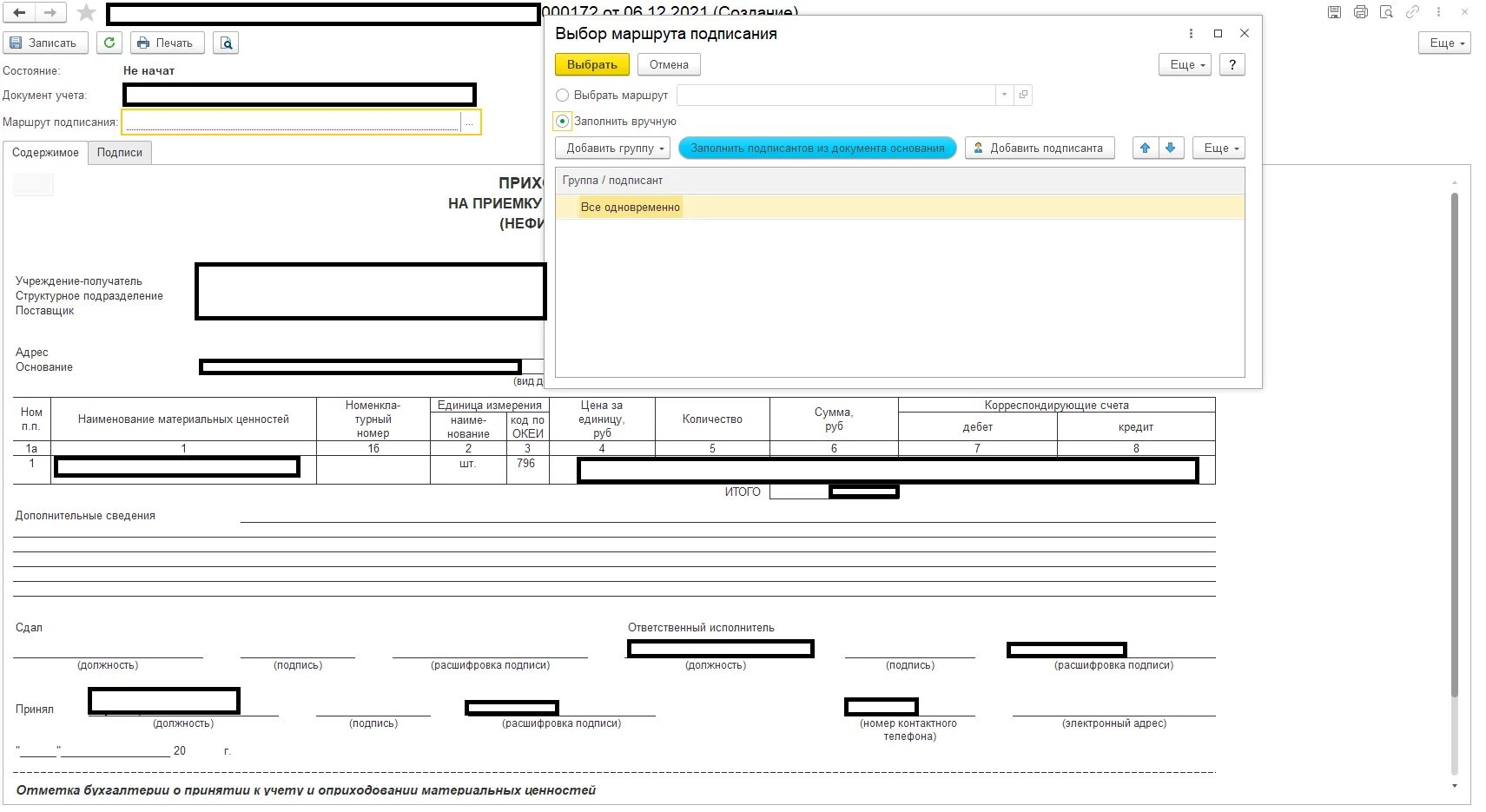The height and width of the screenshot is (812, 1486).
Task: Open the dialog's top "Еще" menu
Action: (1185, 65)
